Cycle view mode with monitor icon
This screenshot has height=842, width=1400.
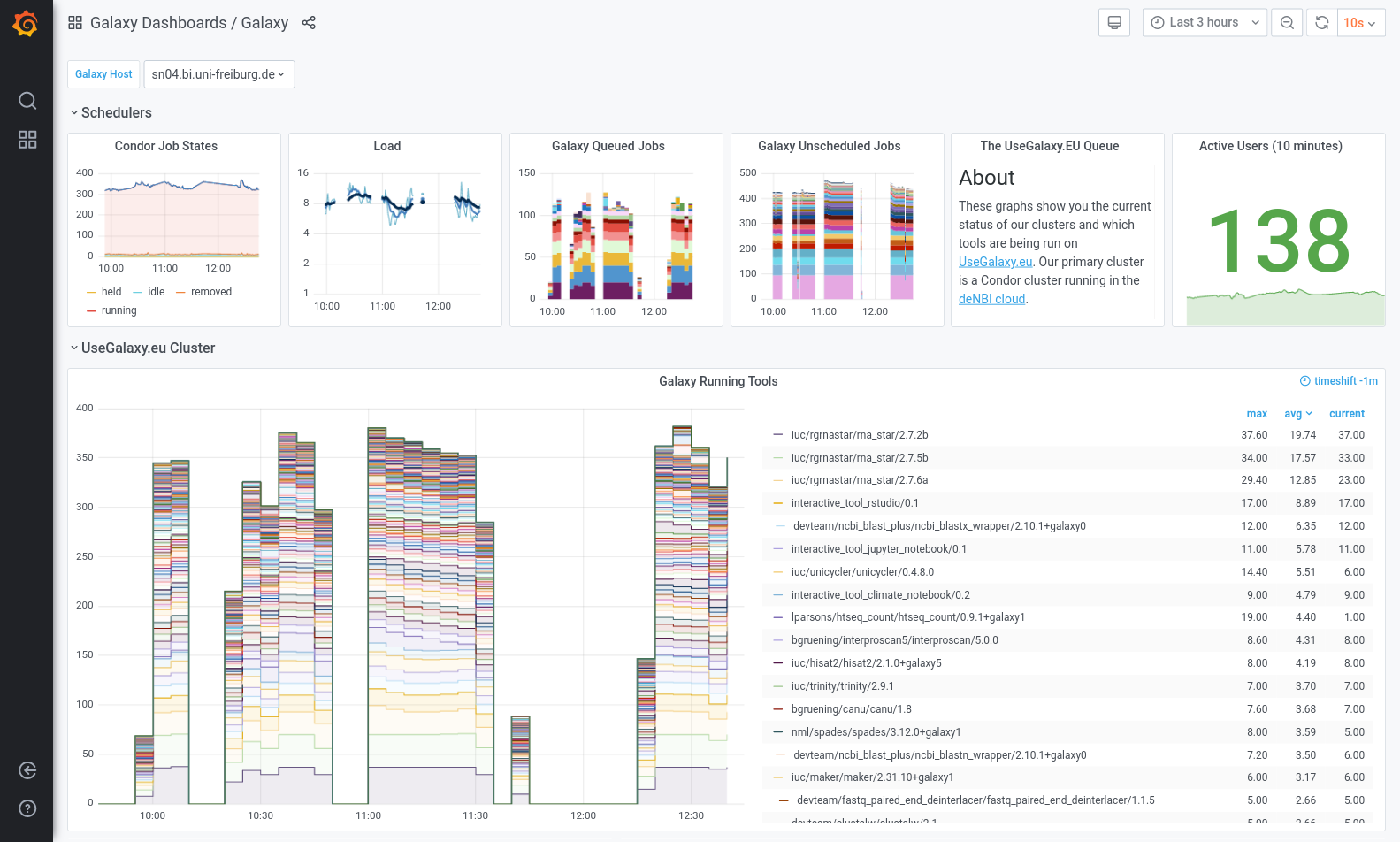tap(1114, 23)
